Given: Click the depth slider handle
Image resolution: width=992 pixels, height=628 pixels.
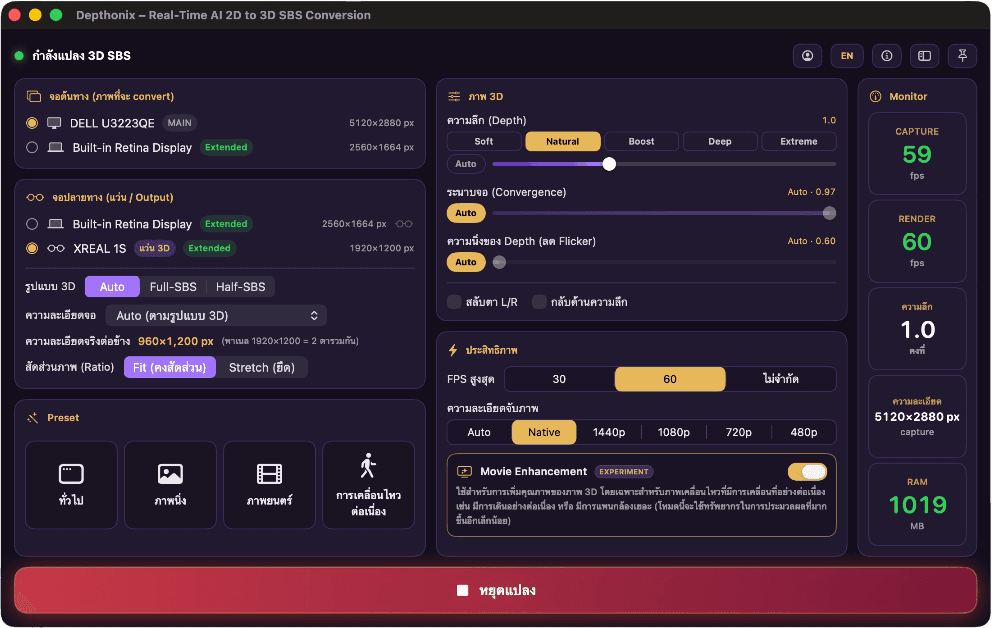Looking at the screenshot, I should tap(609, 164).
